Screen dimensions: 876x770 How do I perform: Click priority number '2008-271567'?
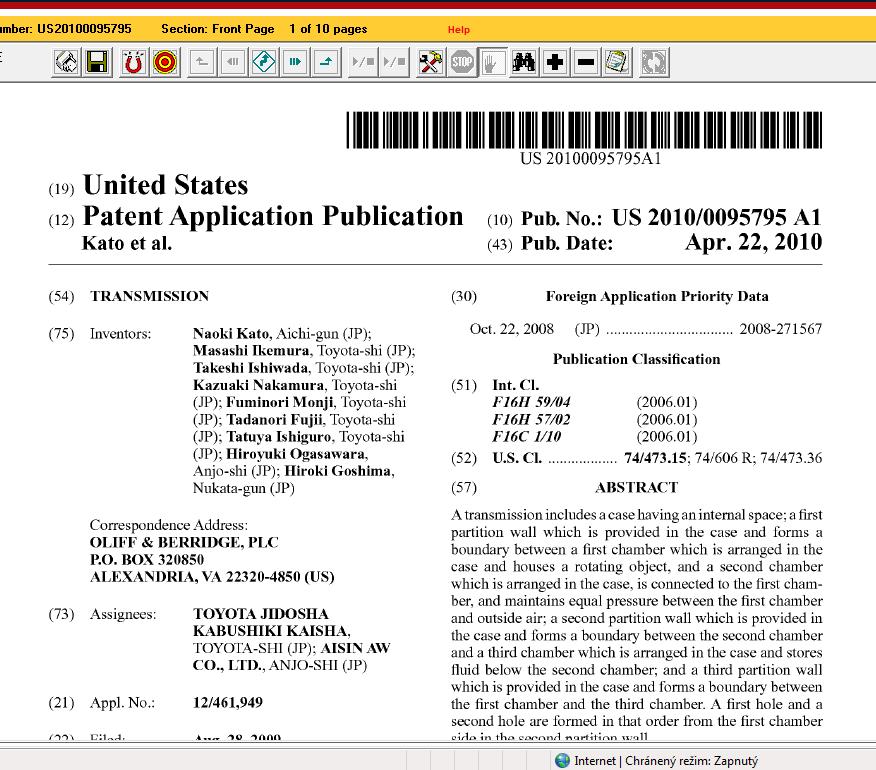781,329
